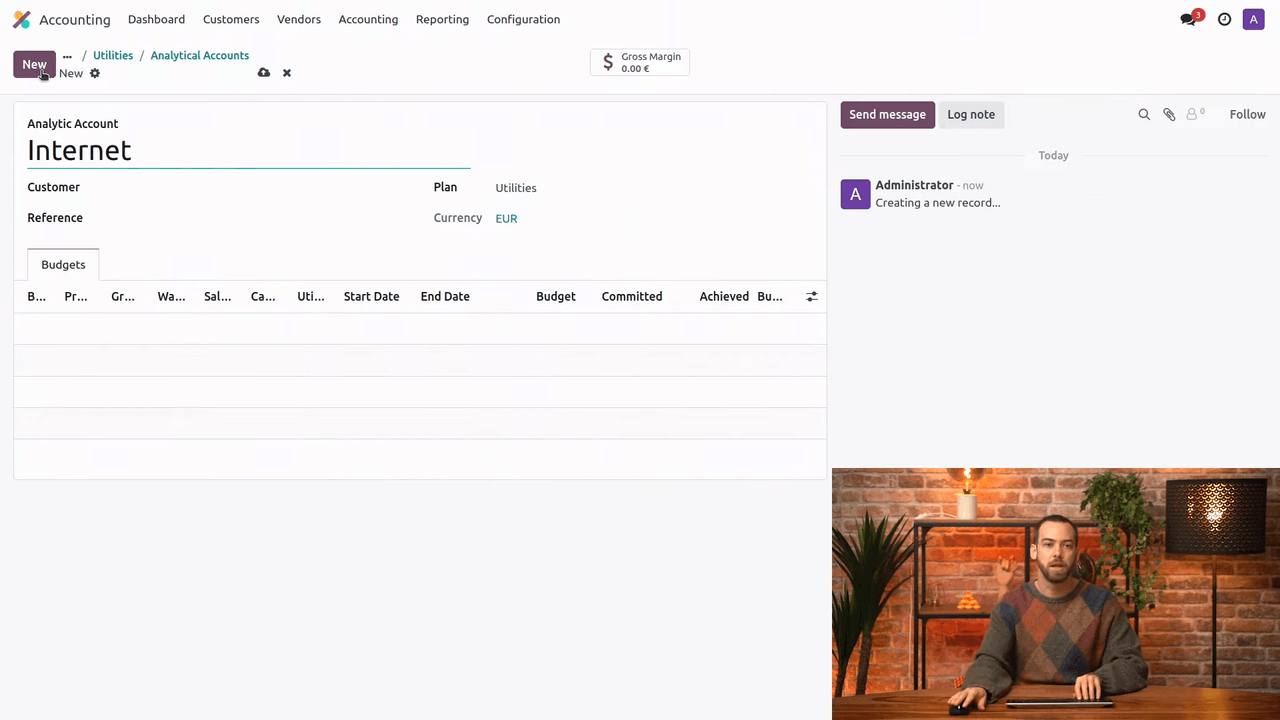
Task: Search messages with the magnifier icon
Action: [x=1144, y=115]
